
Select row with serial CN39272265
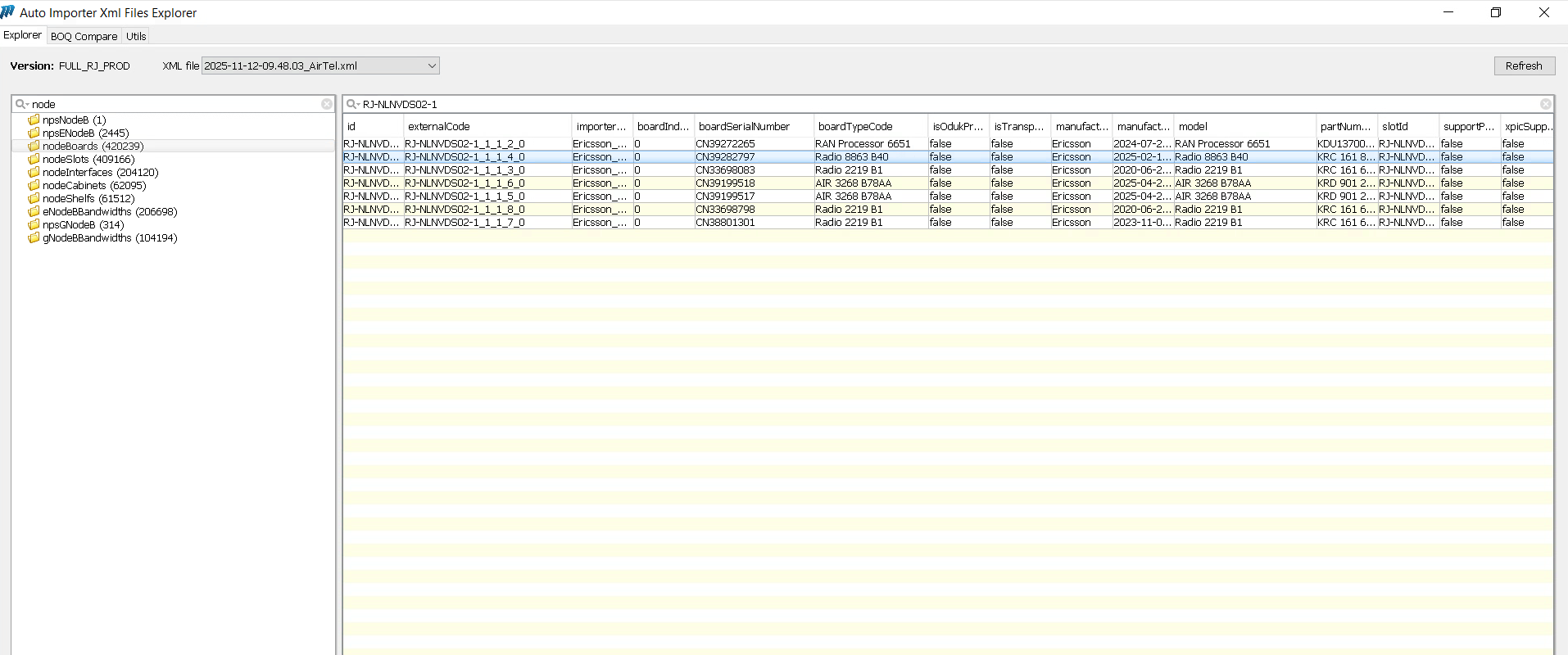(x=725, y=143)
